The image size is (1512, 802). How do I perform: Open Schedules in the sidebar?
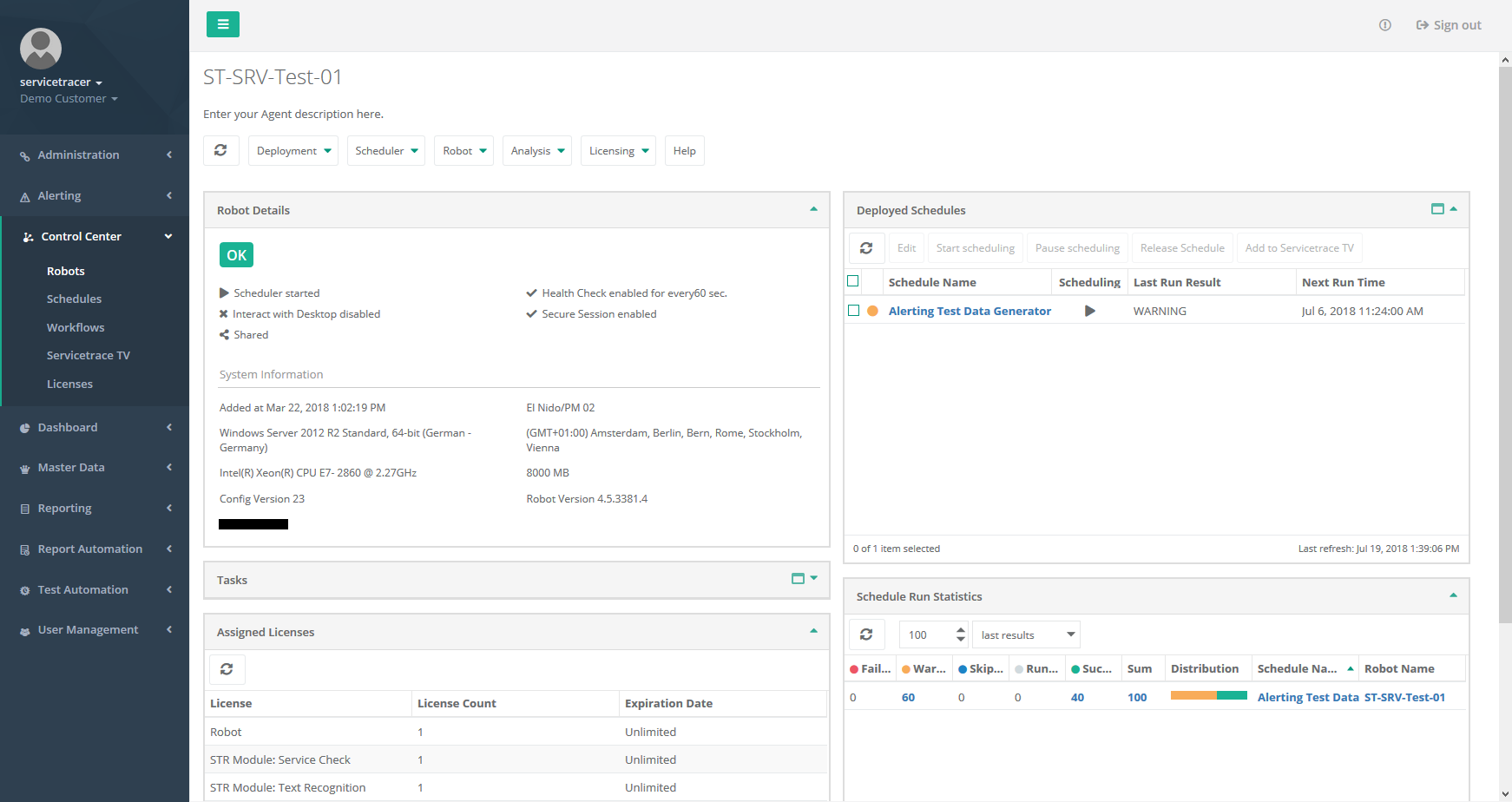point(75,299)
